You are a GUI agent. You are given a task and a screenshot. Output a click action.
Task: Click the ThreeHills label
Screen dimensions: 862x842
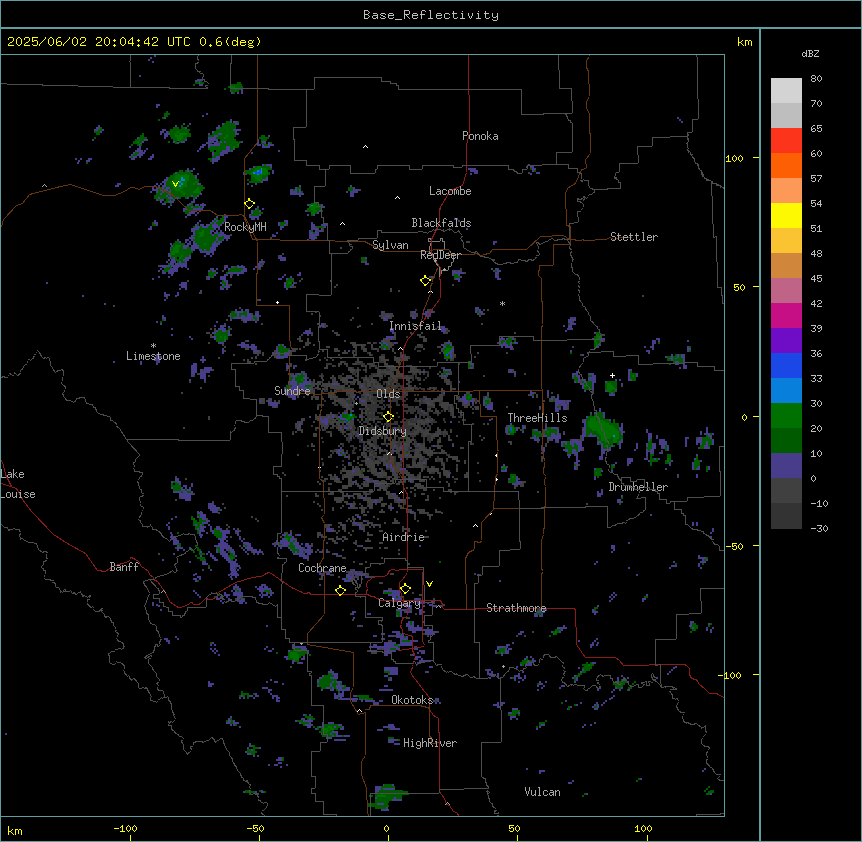point(537,418)
